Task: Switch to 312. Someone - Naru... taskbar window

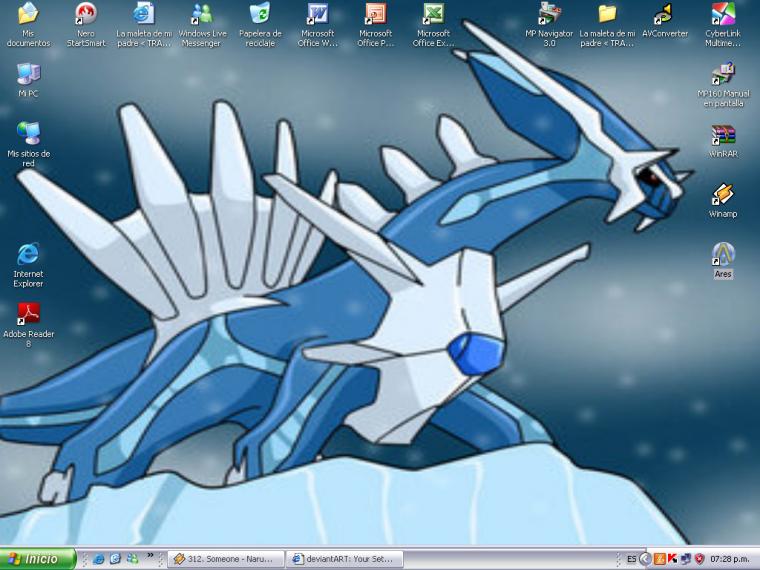Action: (225, 559)
